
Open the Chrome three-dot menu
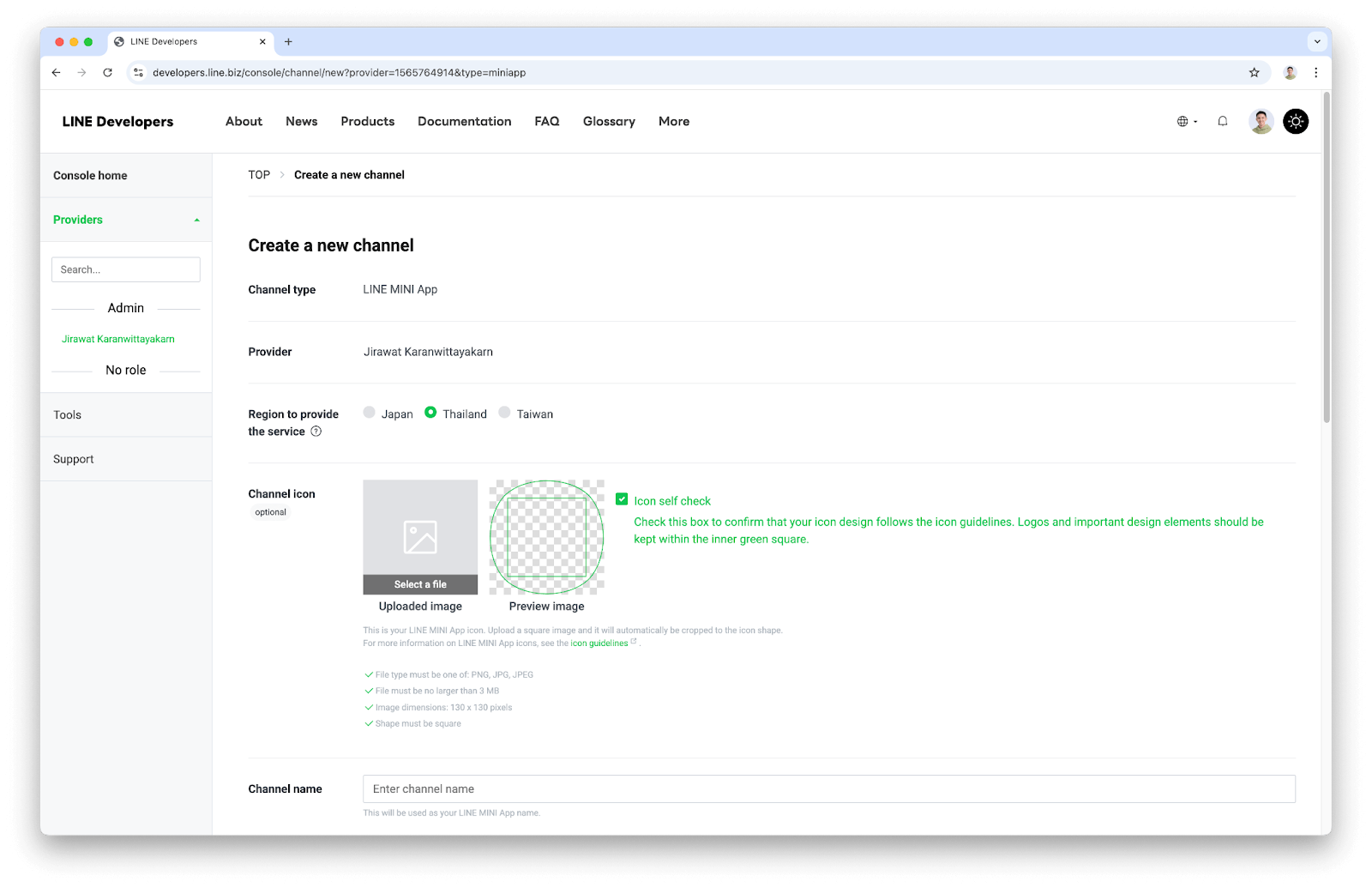coord(1315,73)
